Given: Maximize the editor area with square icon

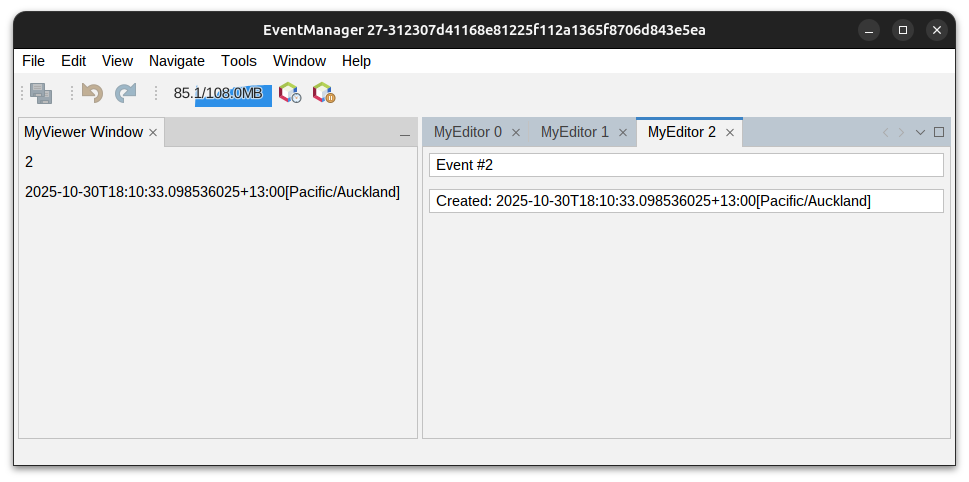Looking at the screenshot, I should [939, 132].
